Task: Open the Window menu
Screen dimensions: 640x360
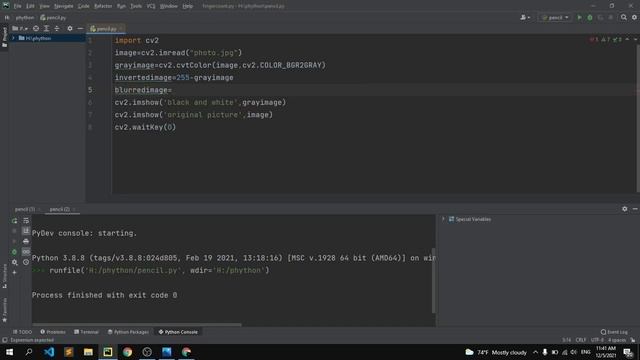Action: 169,6
